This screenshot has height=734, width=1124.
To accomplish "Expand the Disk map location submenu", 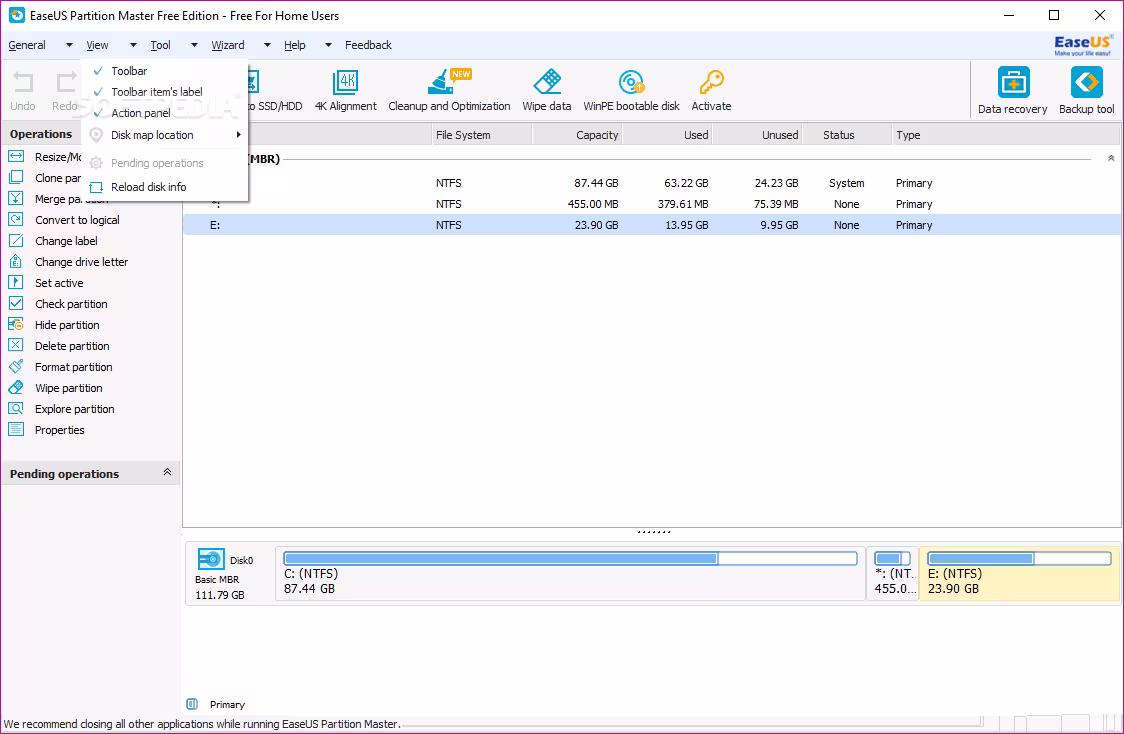I will point(166,135).
